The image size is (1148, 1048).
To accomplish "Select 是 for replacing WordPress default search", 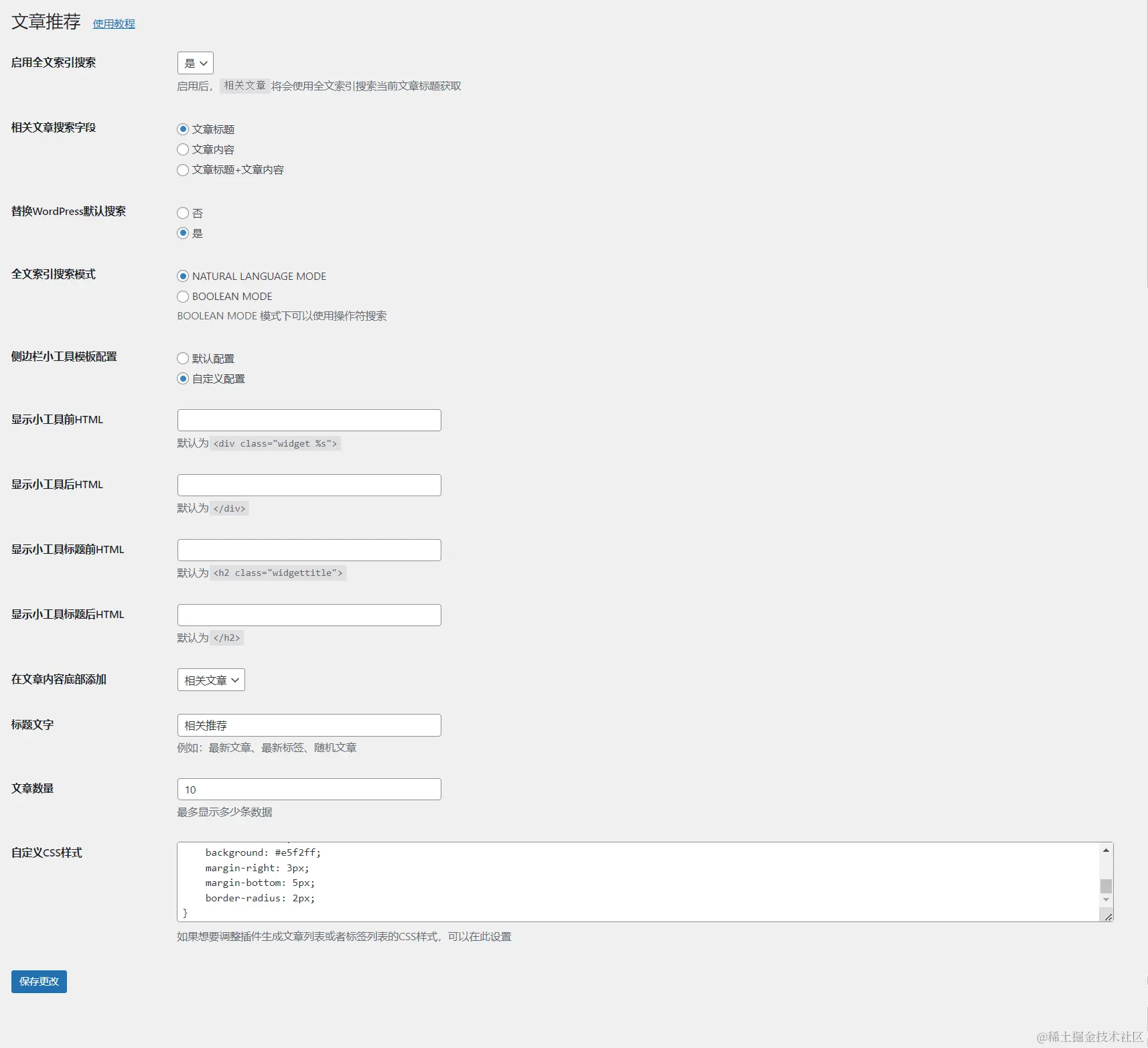I will click(183, 233).
